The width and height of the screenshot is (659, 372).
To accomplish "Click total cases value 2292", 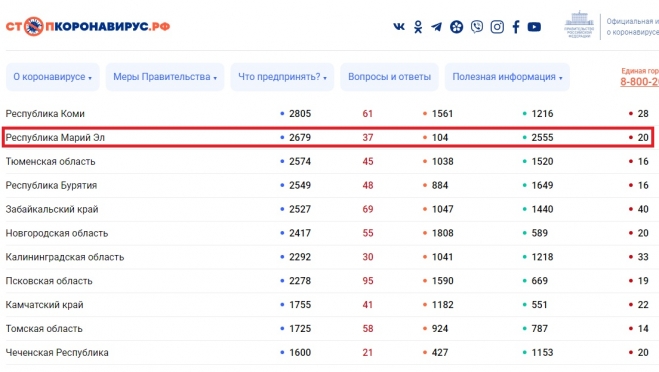I will click(x=300, y=257).
